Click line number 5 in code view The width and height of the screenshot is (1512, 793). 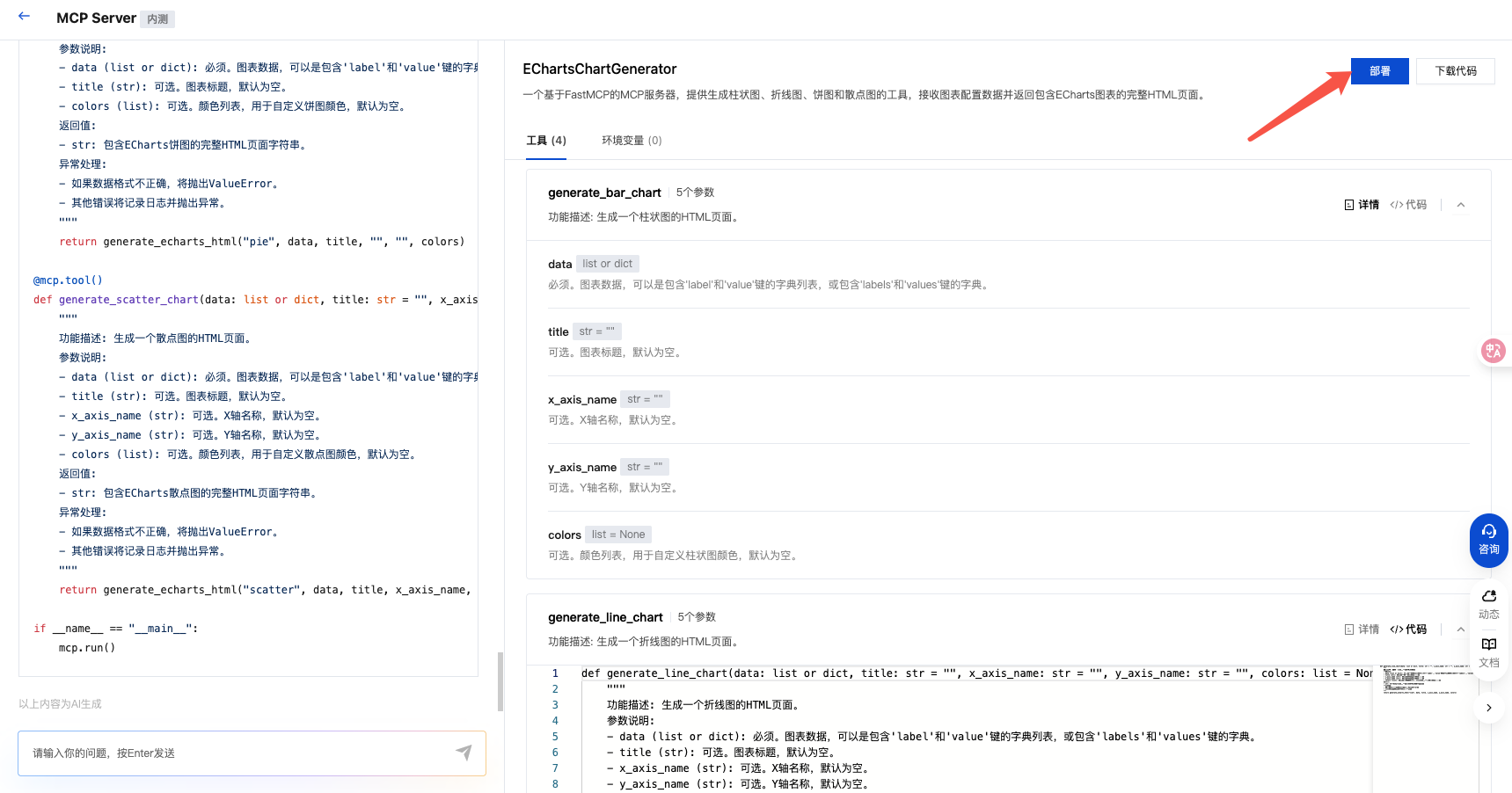pos(555,737)
